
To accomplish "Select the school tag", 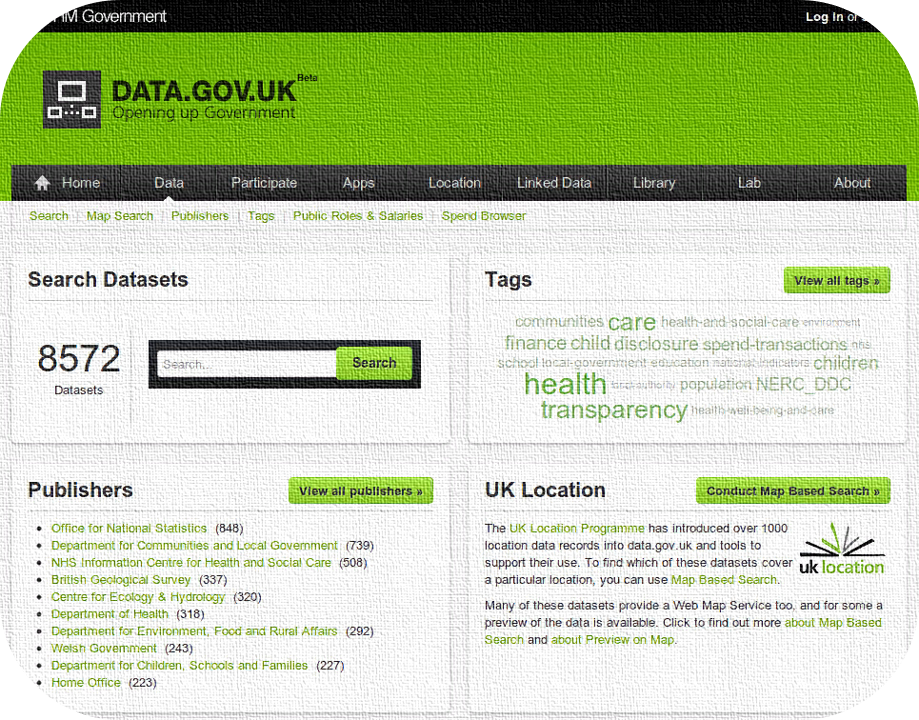I will (x=518, y=363).
